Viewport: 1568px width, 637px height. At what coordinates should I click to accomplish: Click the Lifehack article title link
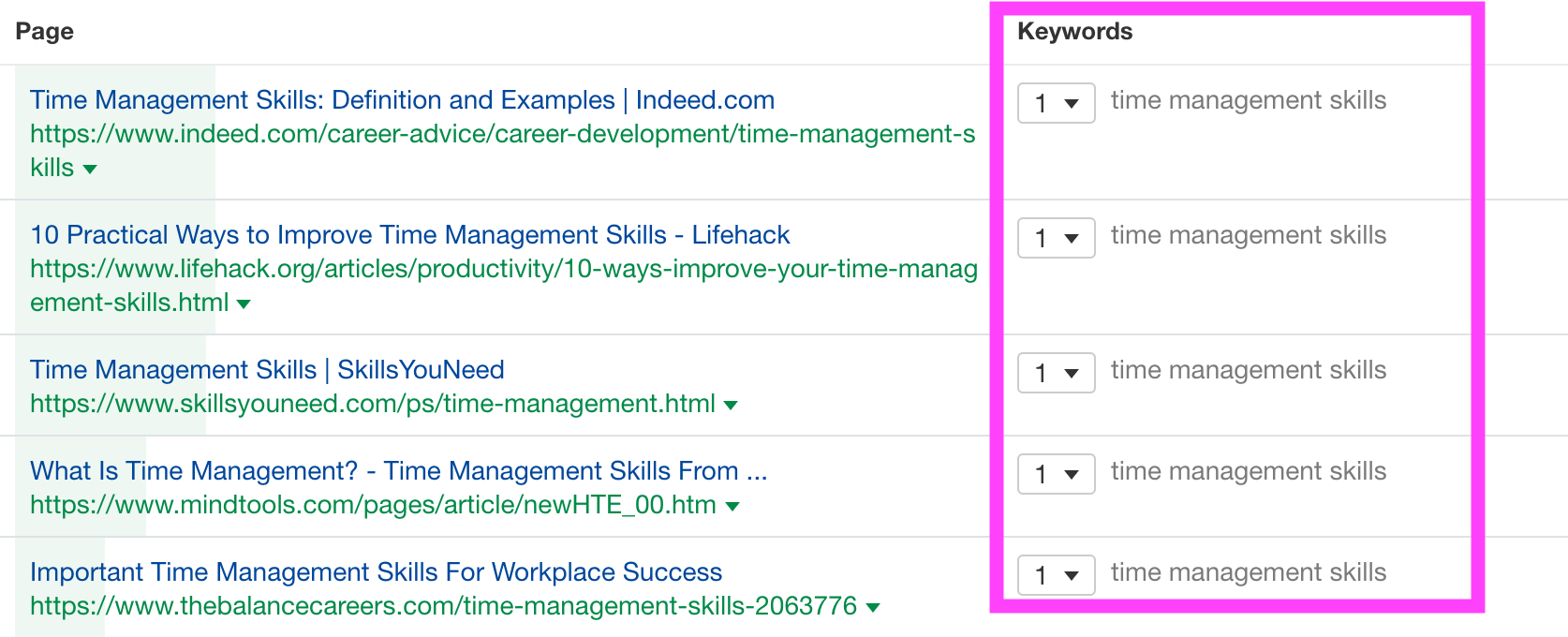point(409,235)
